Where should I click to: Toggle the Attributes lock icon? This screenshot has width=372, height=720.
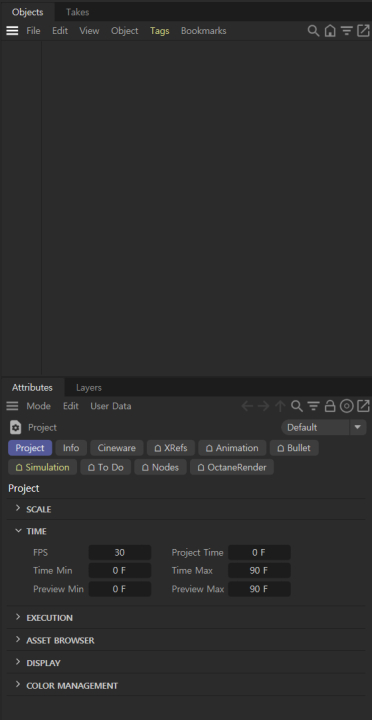click(330, 406)
